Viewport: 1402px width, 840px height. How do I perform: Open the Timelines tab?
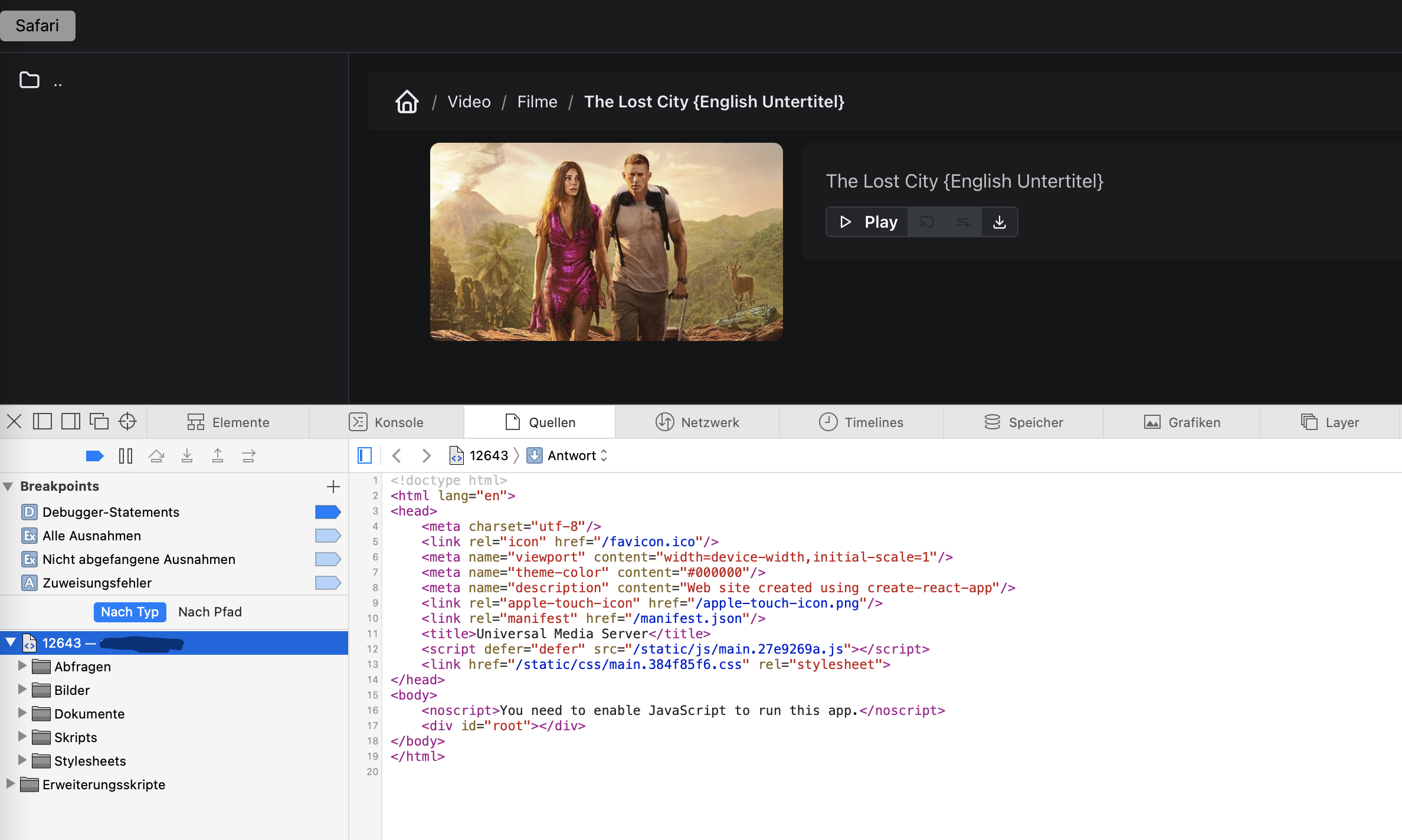[x=861, y=422]
